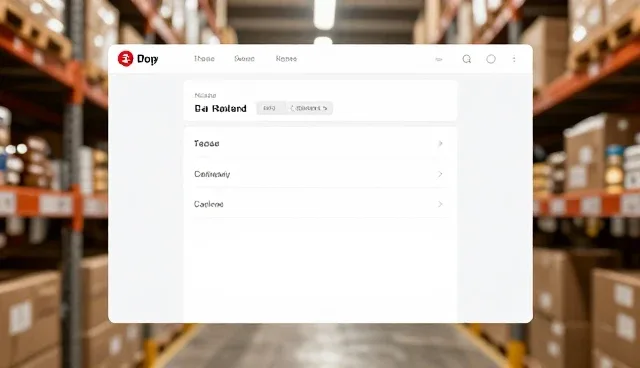Select the third header navigation tab
This screenshot has height=368, width=640.
click(286, 59)
